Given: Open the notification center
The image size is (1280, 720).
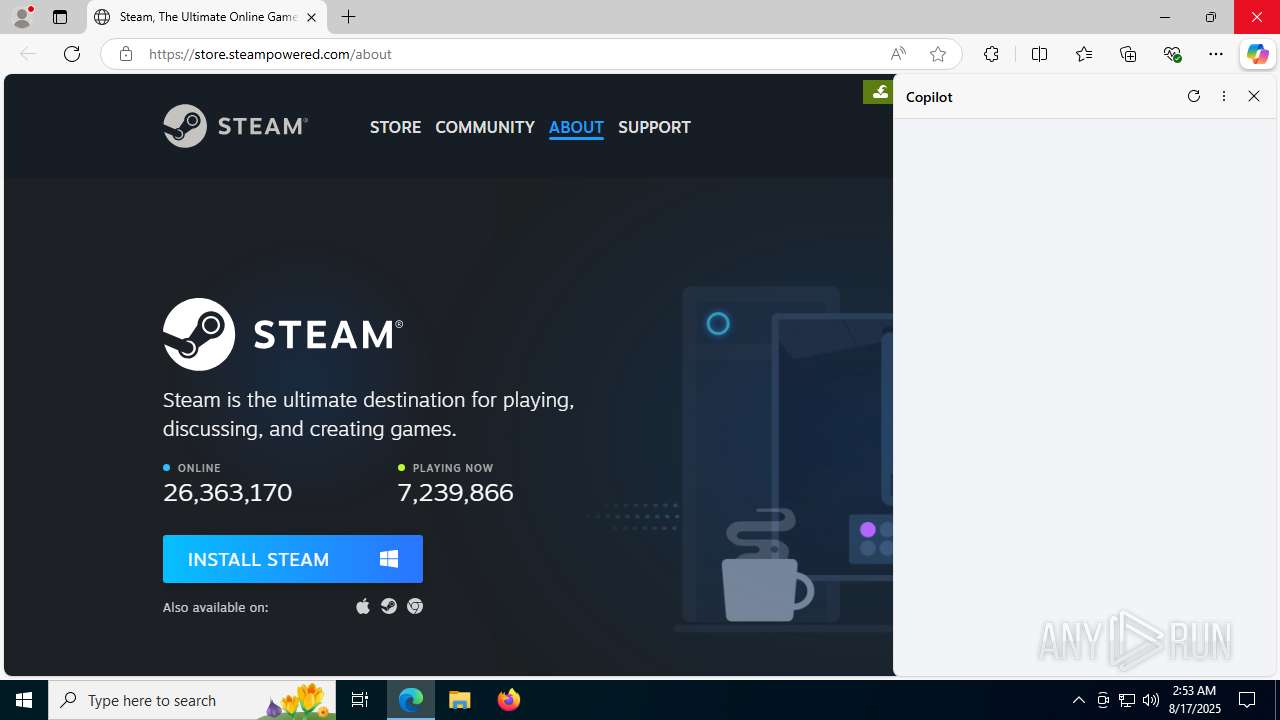Looking at the screenshot, I should 1247,700.
